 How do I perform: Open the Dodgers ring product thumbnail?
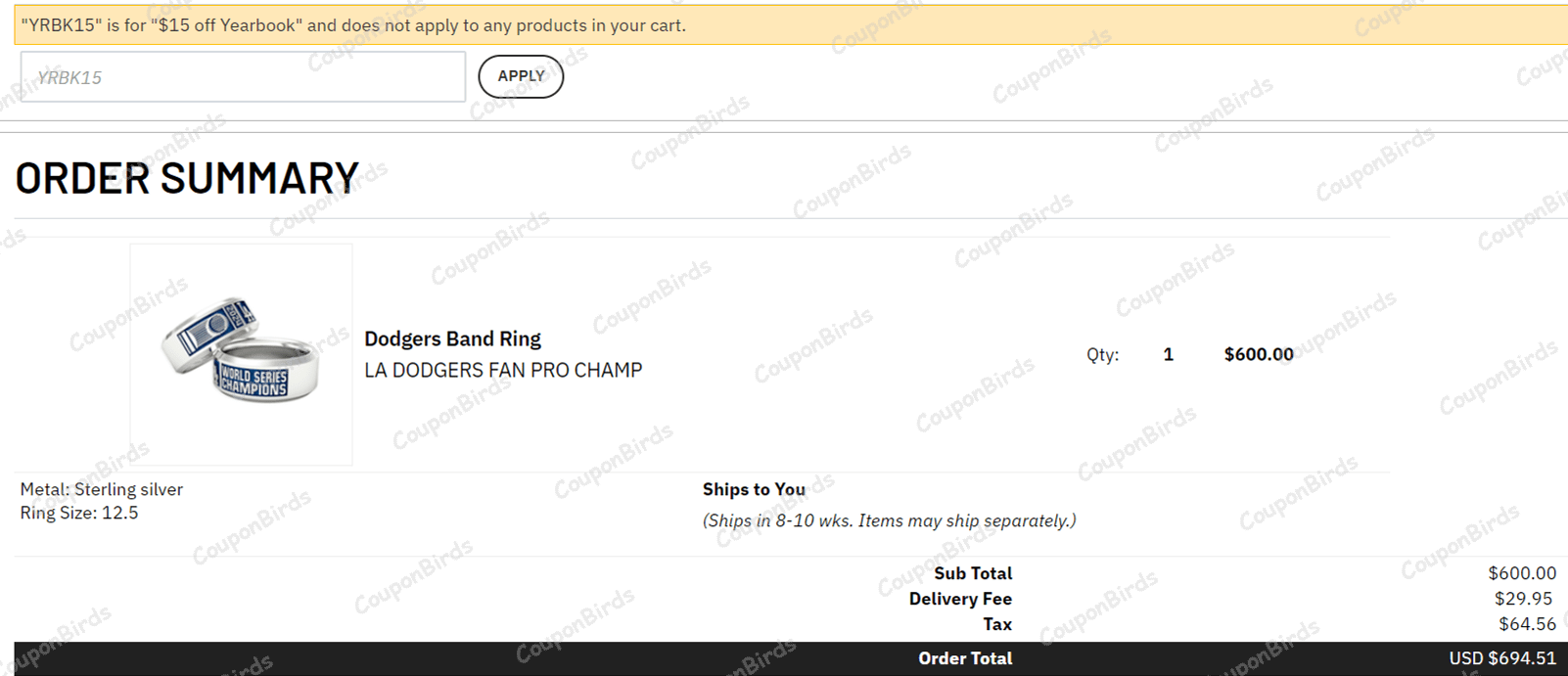click(241, 354)
